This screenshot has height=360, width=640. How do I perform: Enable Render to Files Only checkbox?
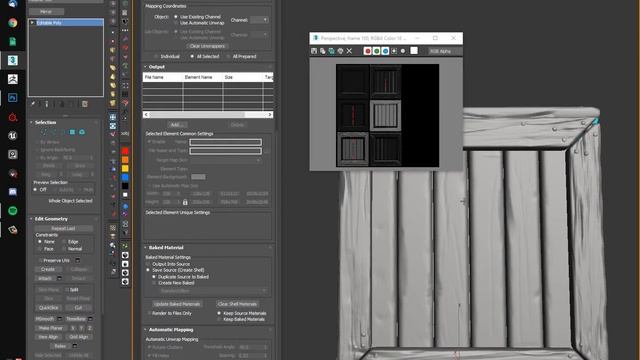point(149,313)
